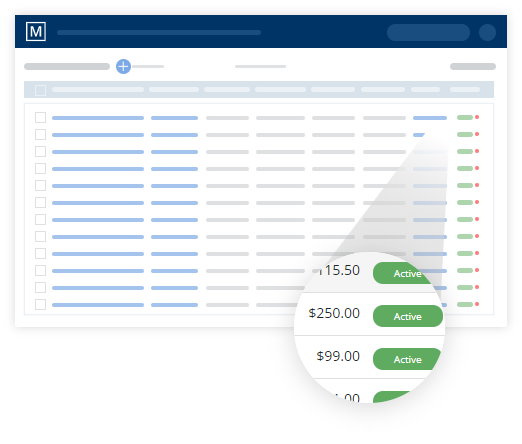Click the green status pill in last row
The width and height of the screenshot is (522, 444).
(x=465, y=304)
